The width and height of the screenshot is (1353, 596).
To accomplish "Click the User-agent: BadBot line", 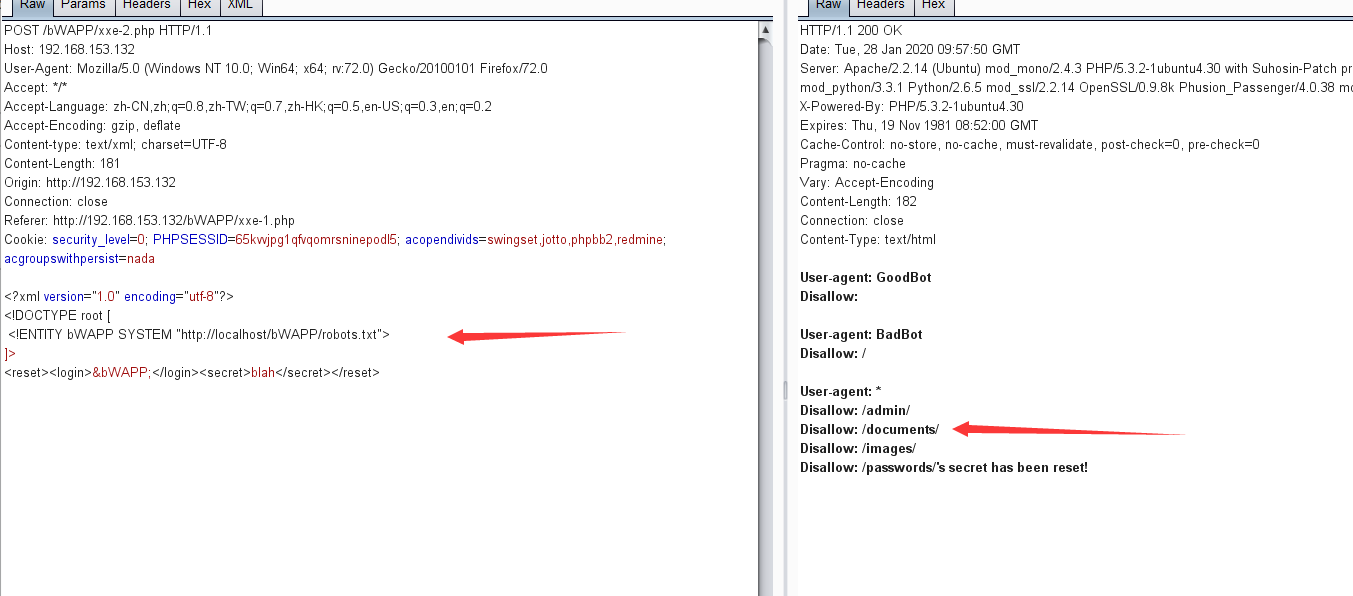I will (861, 335).
